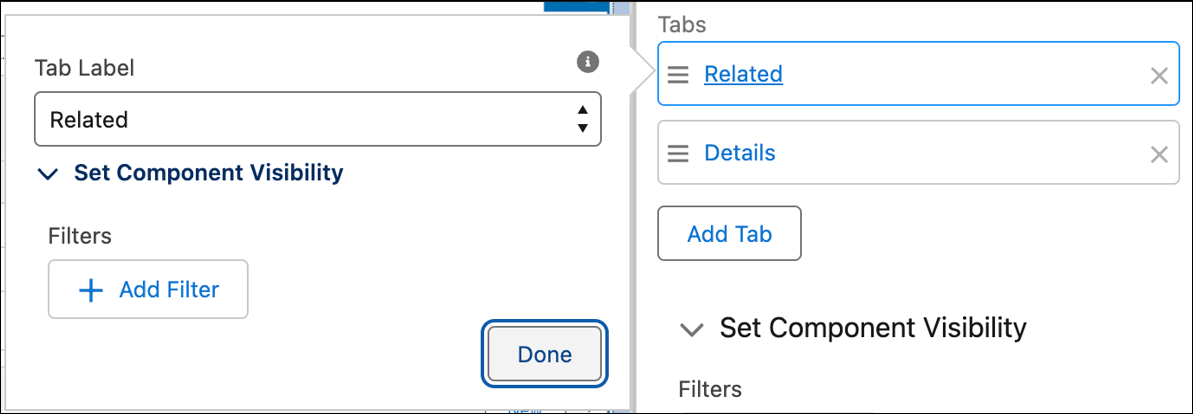Select the empty area of the Details tab row
Image resolution: width=1193 pixels, height=414 pixels.
click(x=961, y=153)
